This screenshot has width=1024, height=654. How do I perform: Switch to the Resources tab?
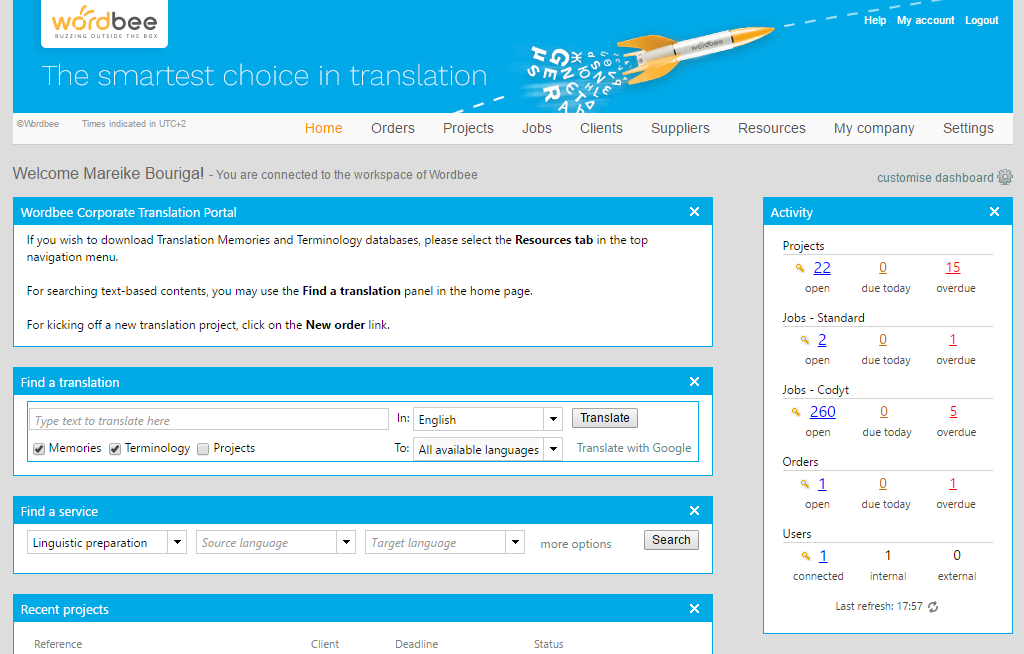[x=771, y=128]
